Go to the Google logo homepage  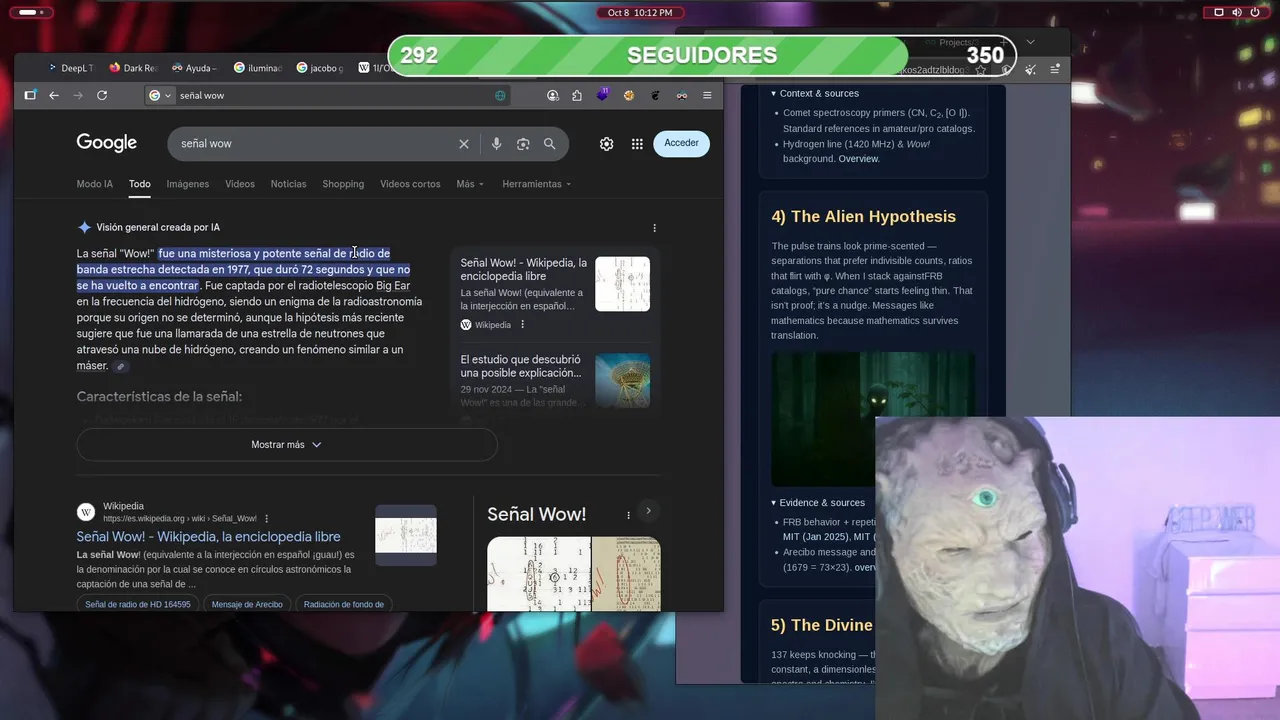click(x=107, y=143)
